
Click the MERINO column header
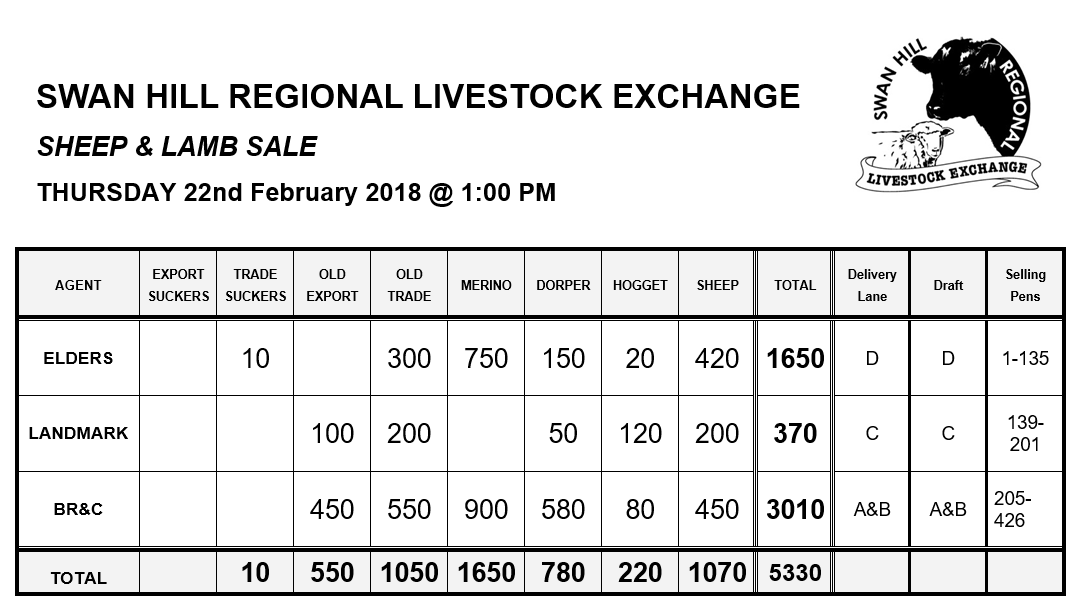click(x=486, y=285)
